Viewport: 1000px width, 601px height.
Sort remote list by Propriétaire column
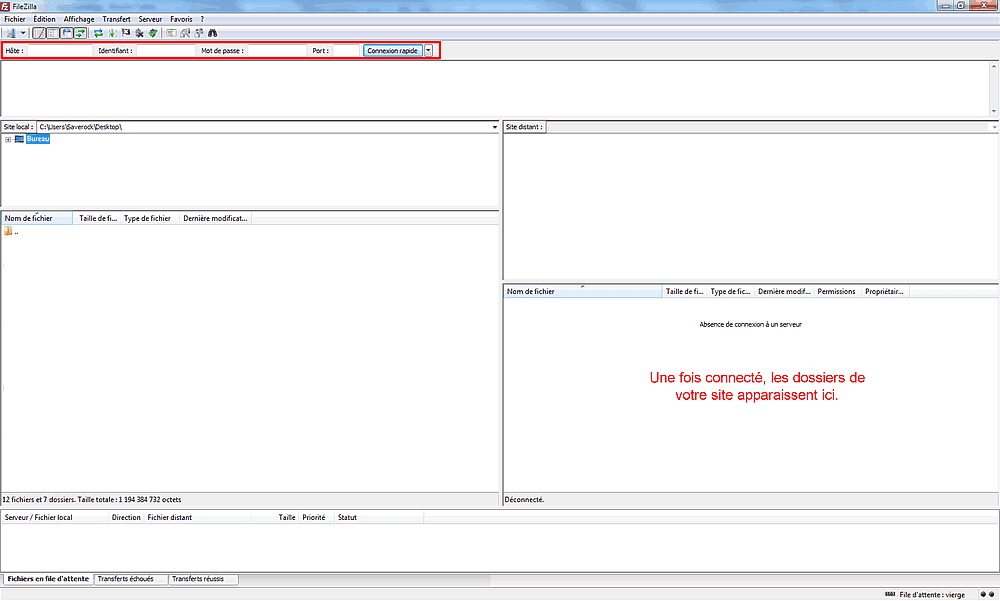(885, 292)
